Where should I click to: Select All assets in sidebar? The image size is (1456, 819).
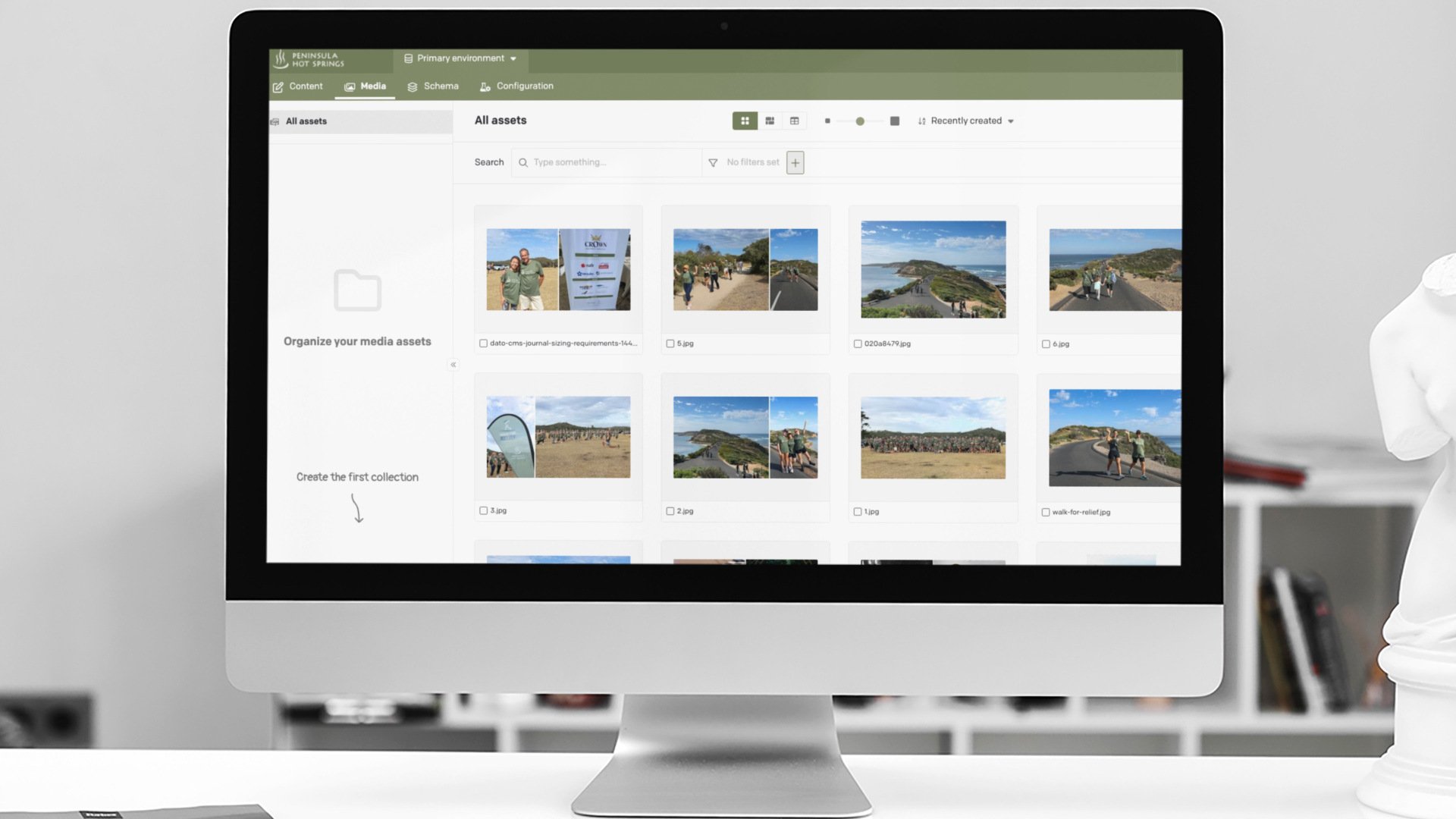[x=306, y=121]
